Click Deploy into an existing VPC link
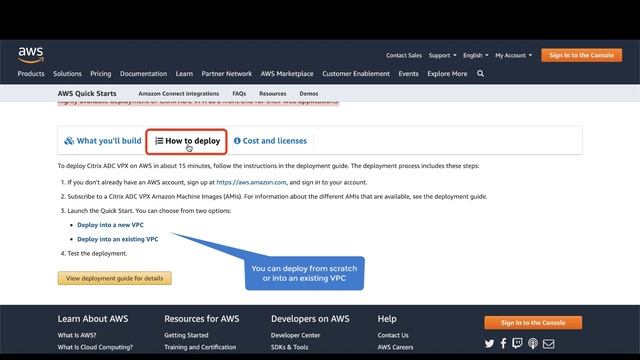The height and width of the screenshot is (360, 640). (118, 239)
